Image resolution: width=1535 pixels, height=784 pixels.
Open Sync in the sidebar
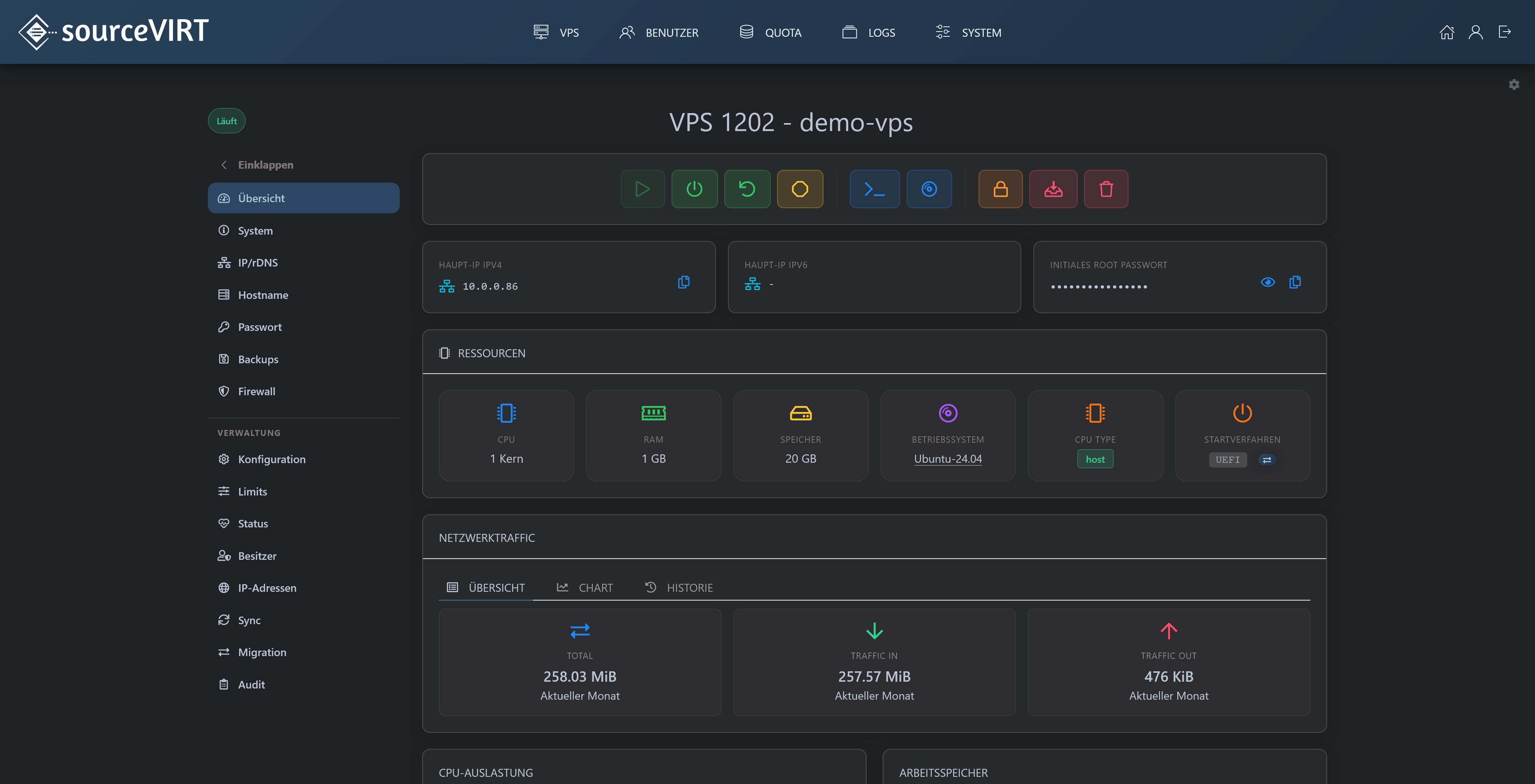pos(303,620)
